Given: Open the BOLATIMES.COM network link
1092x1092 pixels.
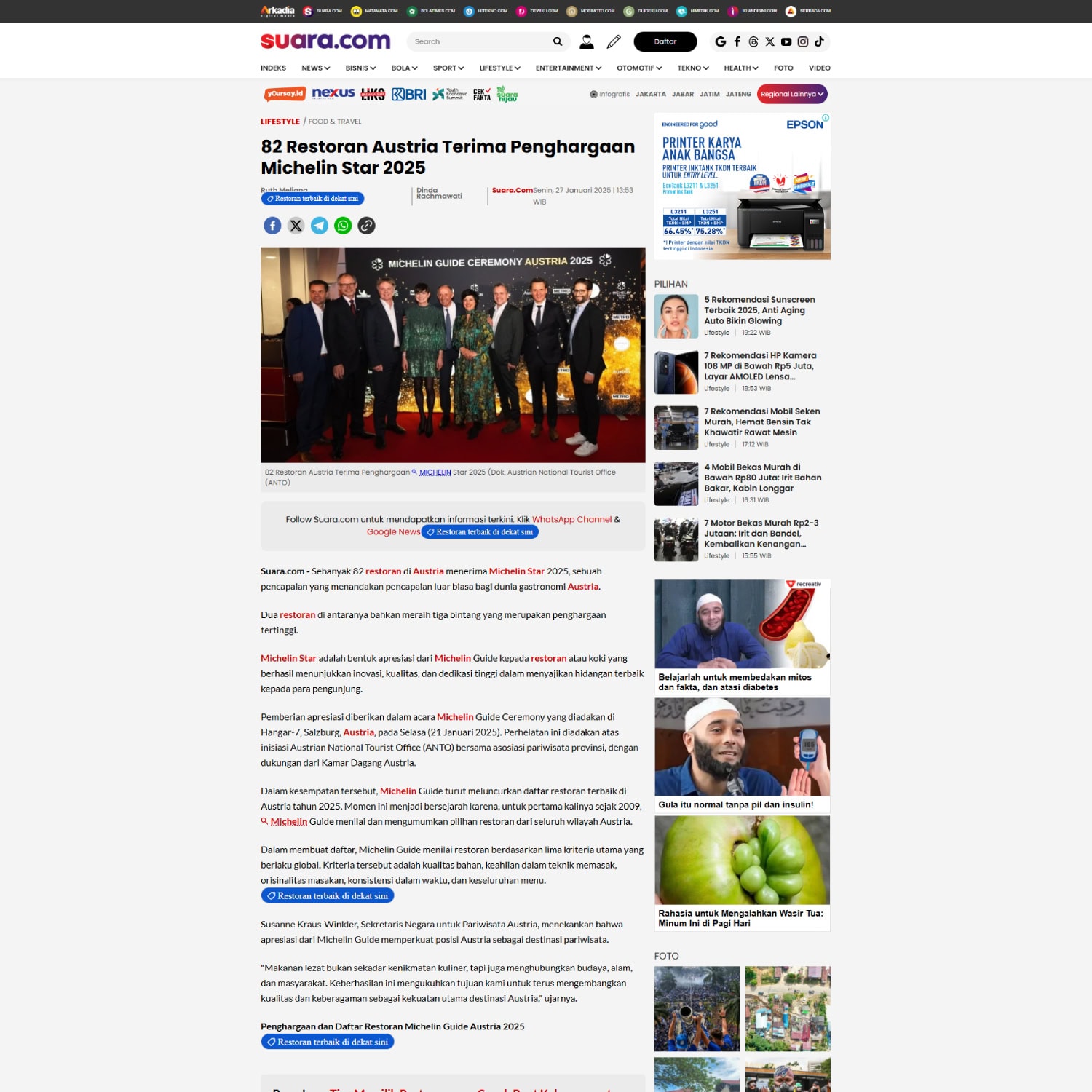Looking at the screenshot, I should 431,11.
